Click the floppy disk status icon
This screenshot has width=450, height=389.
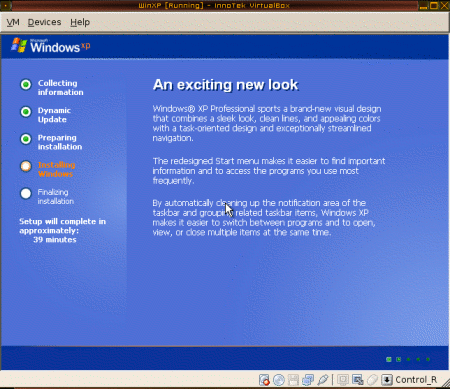tap(293, 380)
